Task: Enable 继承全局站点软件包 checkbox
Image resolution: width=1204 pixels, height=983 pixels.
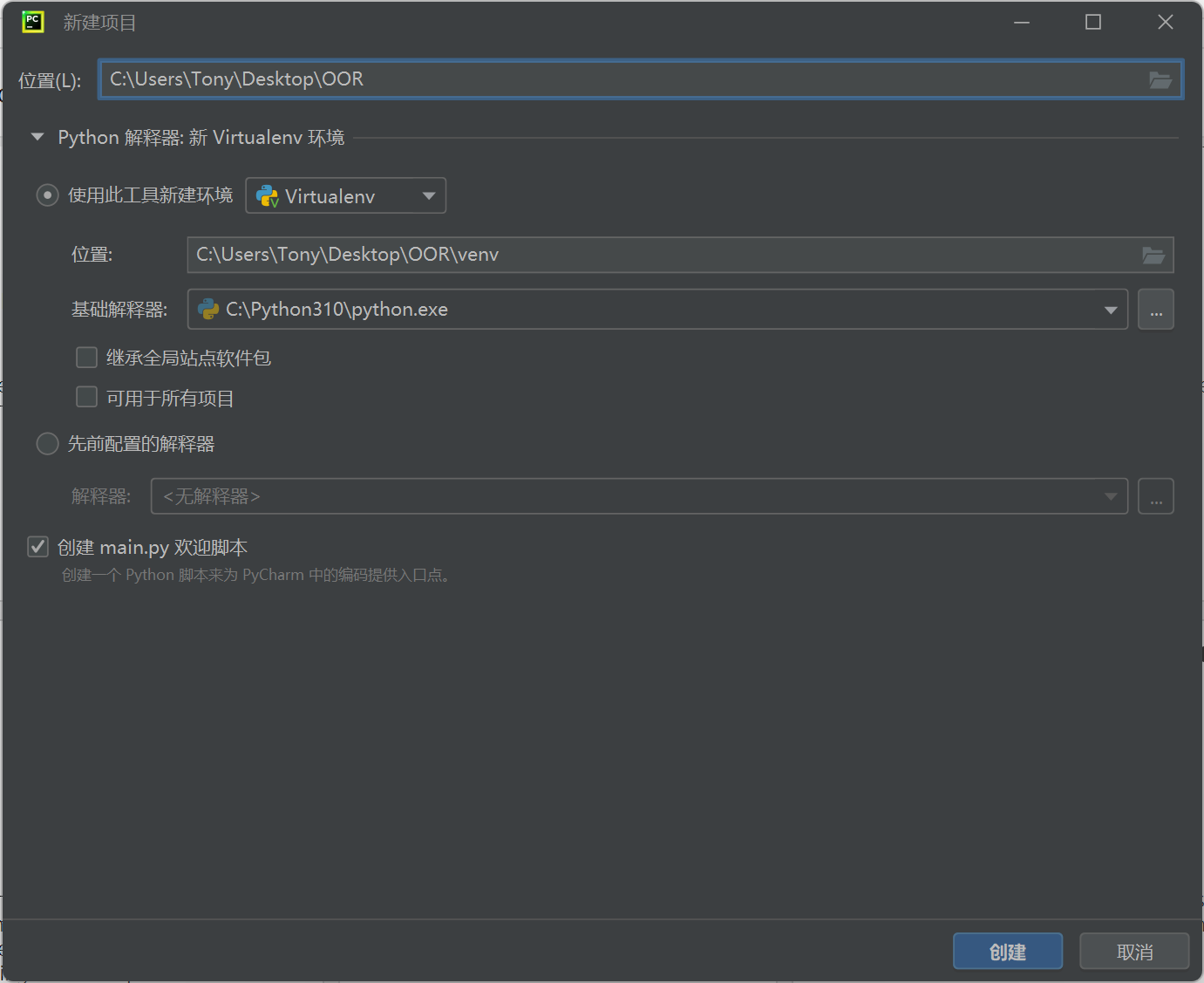Action: pos(87,358)
